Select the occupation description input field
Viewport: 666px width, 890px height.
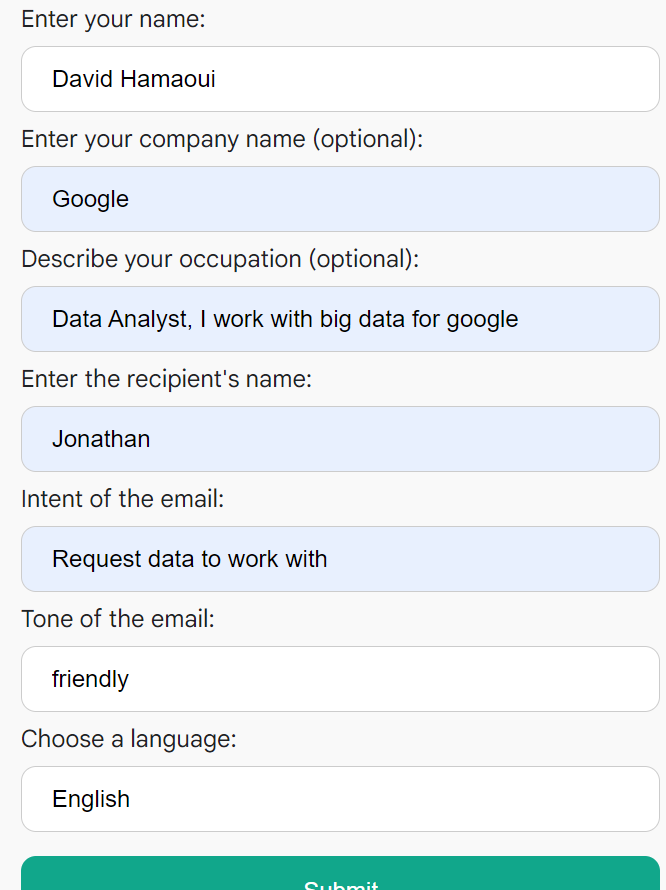tap(340, 319)
